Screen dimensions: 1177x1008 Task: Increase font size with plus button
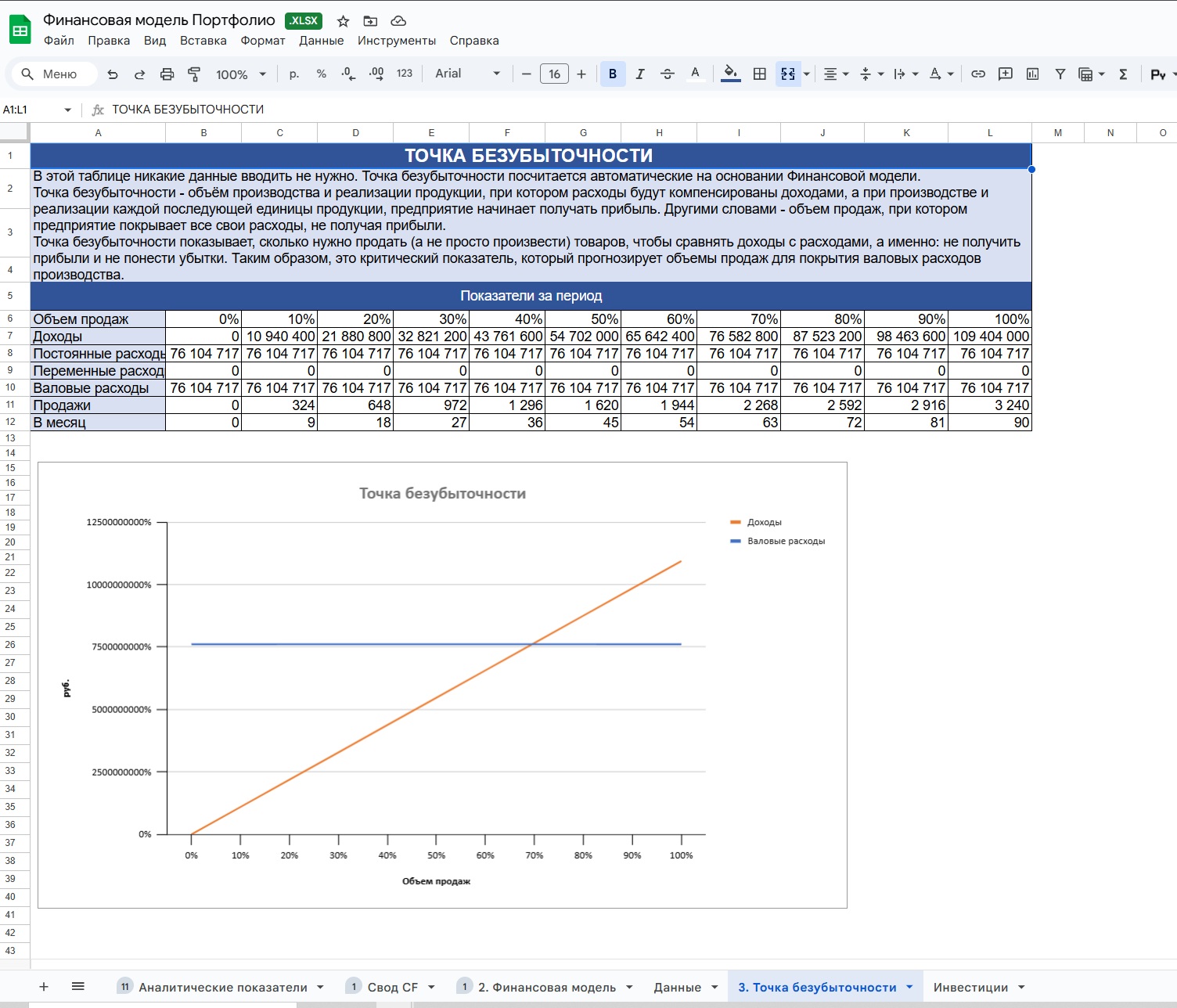(x=581, y=74)
